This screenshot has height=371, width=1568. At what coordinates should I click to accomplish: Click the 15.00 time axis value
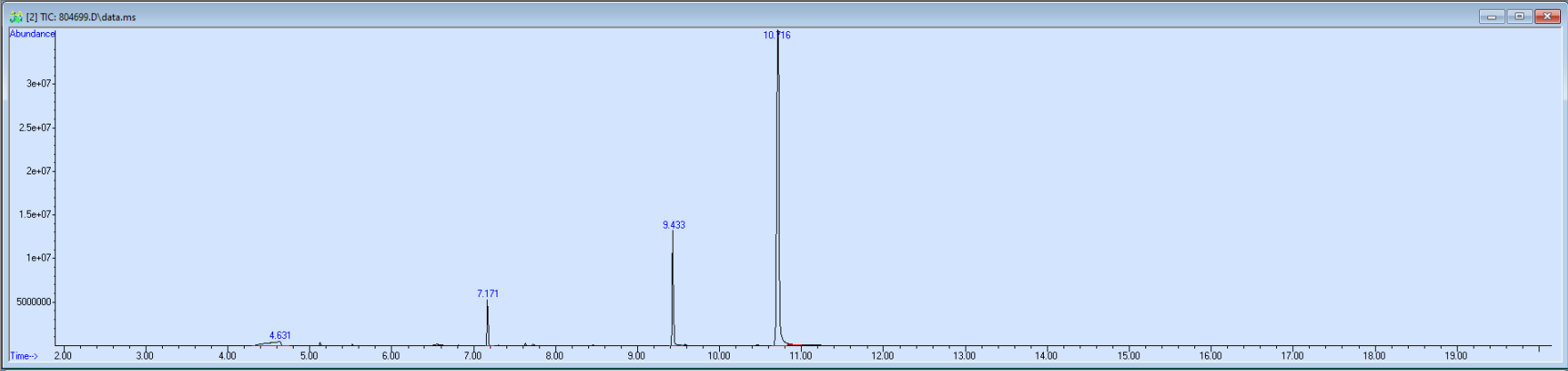pyautogui.click(x=1128, y=356)
